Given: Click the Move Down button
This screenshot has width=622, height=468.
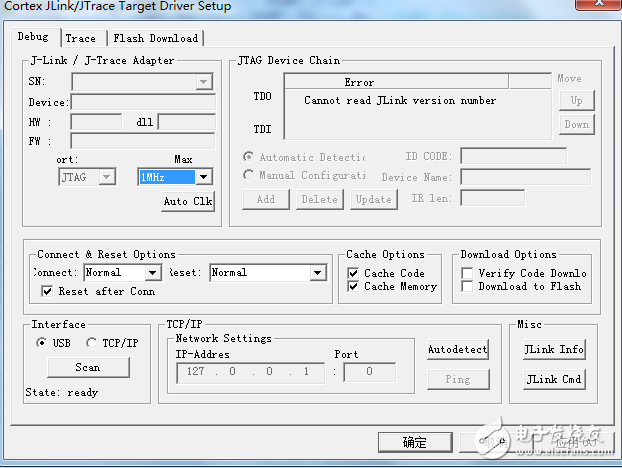Looking at the screenshot, I should click(x=576, y=125).
